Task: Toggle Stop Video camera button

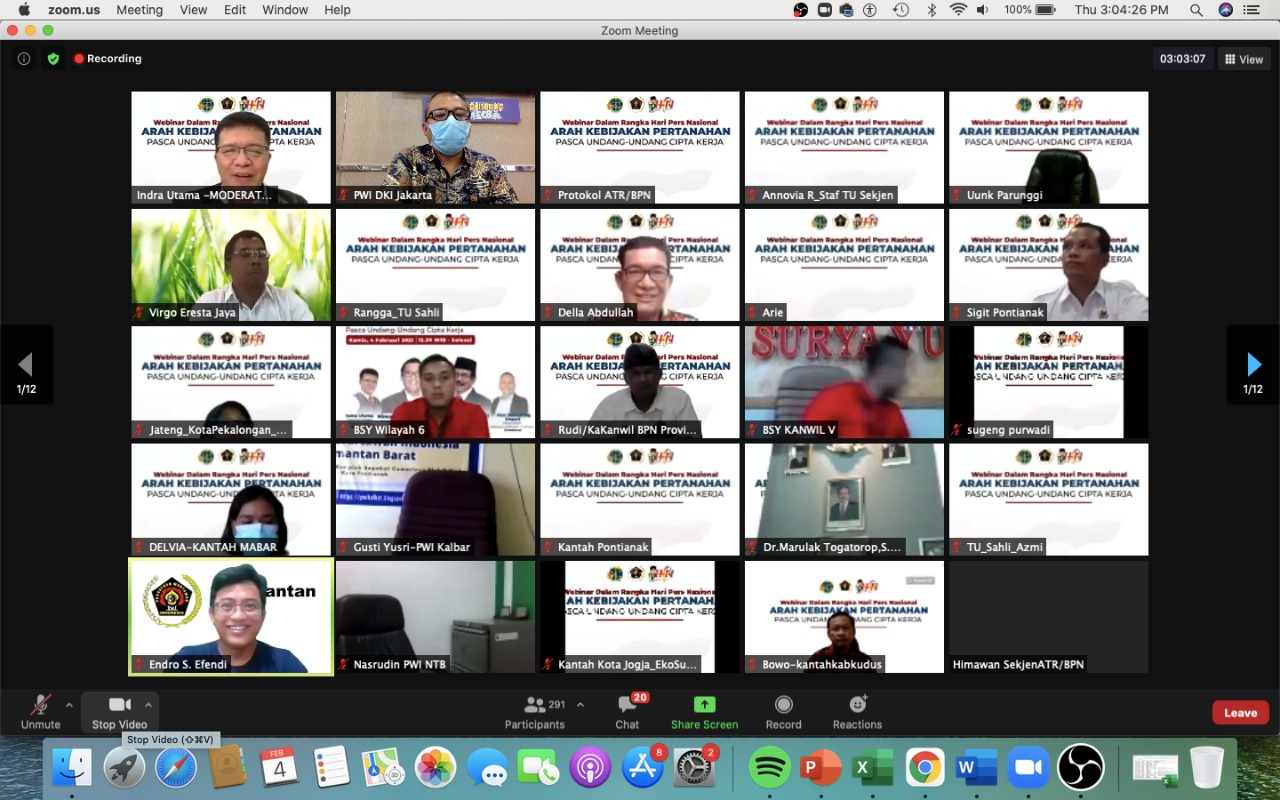Action: click(x=119, y=712)
